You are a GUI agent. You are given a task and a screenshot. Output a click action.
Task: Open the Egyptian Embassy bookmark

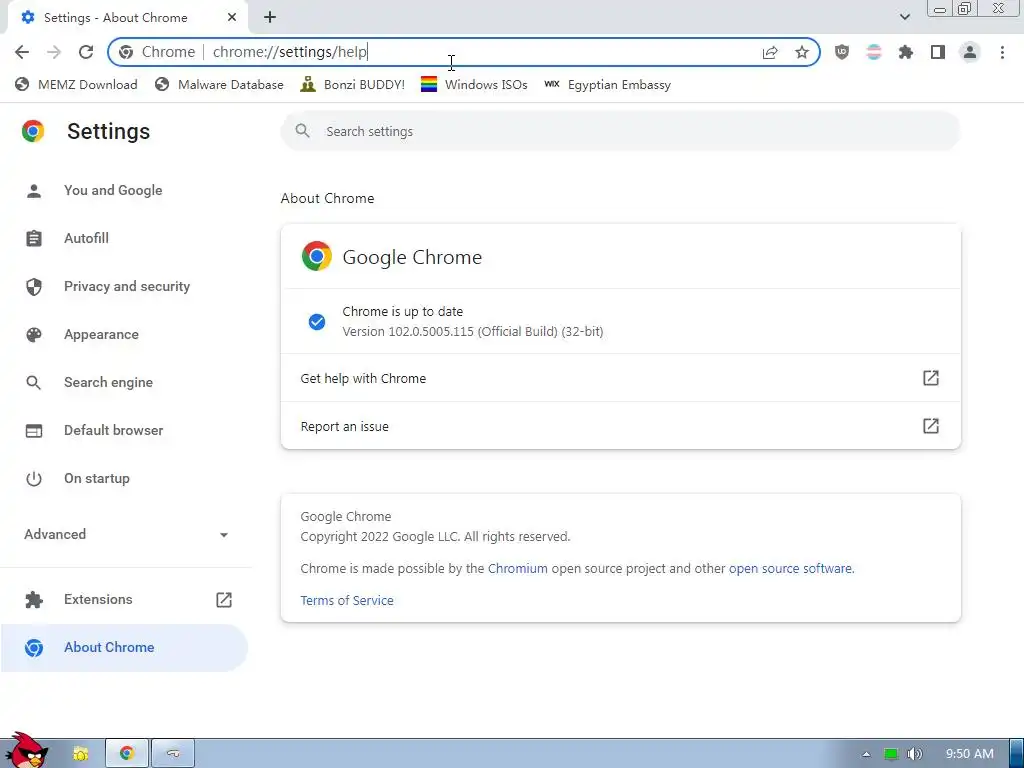point(607,85)
